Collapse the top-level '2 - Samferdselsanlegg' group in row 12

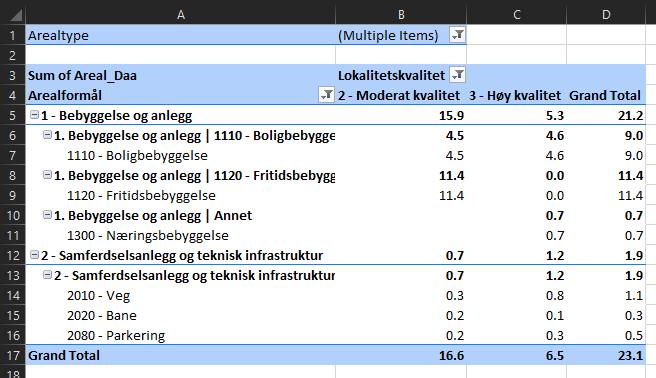click(x=35, y=255)
